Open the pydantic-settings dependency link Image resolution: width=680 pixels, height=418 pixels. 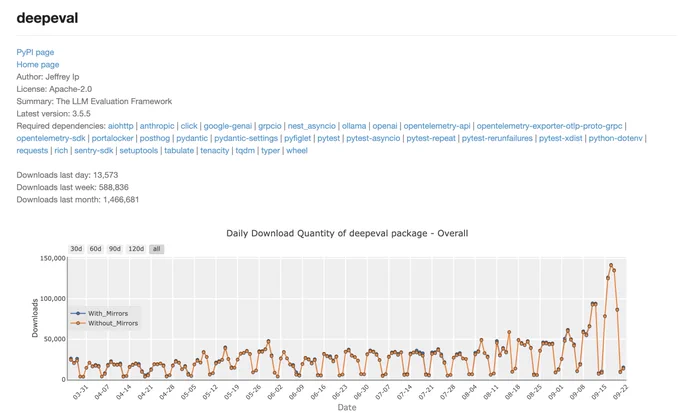tap(246, 138)
